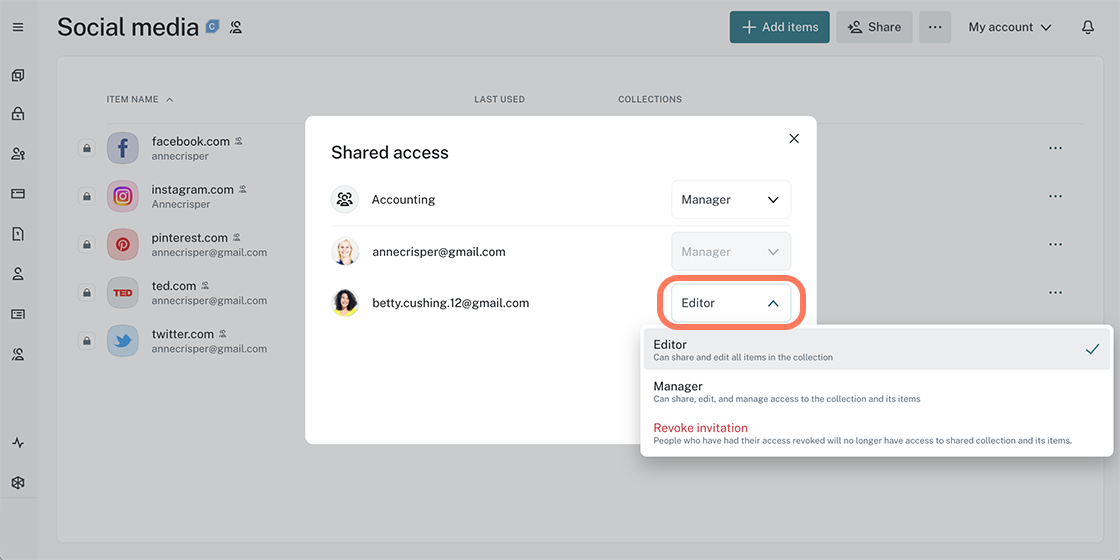The width and height of the screenshot is (1120, 560).
Task: Click the Pinterest item icon
Action: [x=123, y=244]
